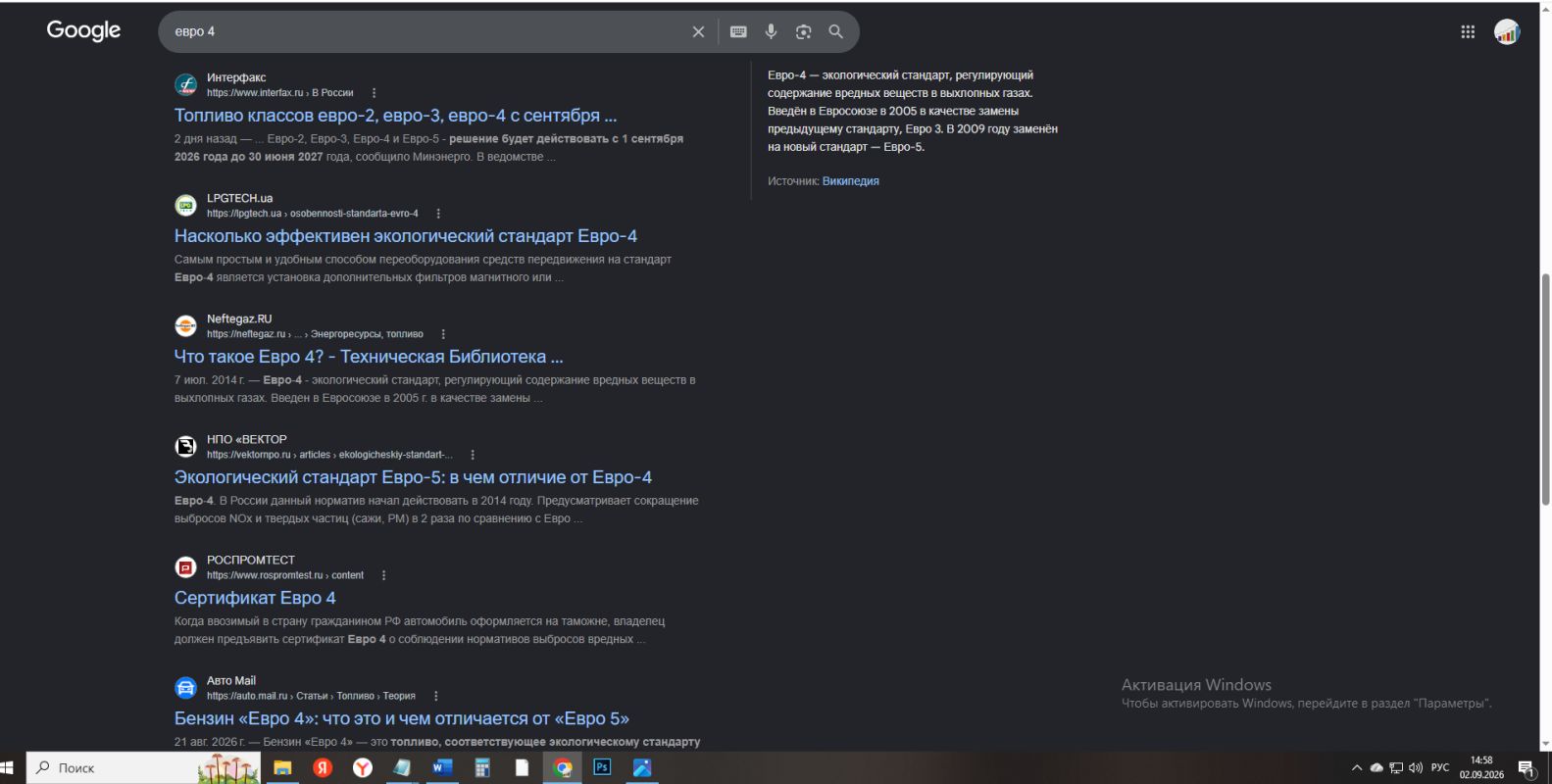Clear the search query with the X icon

click(698, 31)
